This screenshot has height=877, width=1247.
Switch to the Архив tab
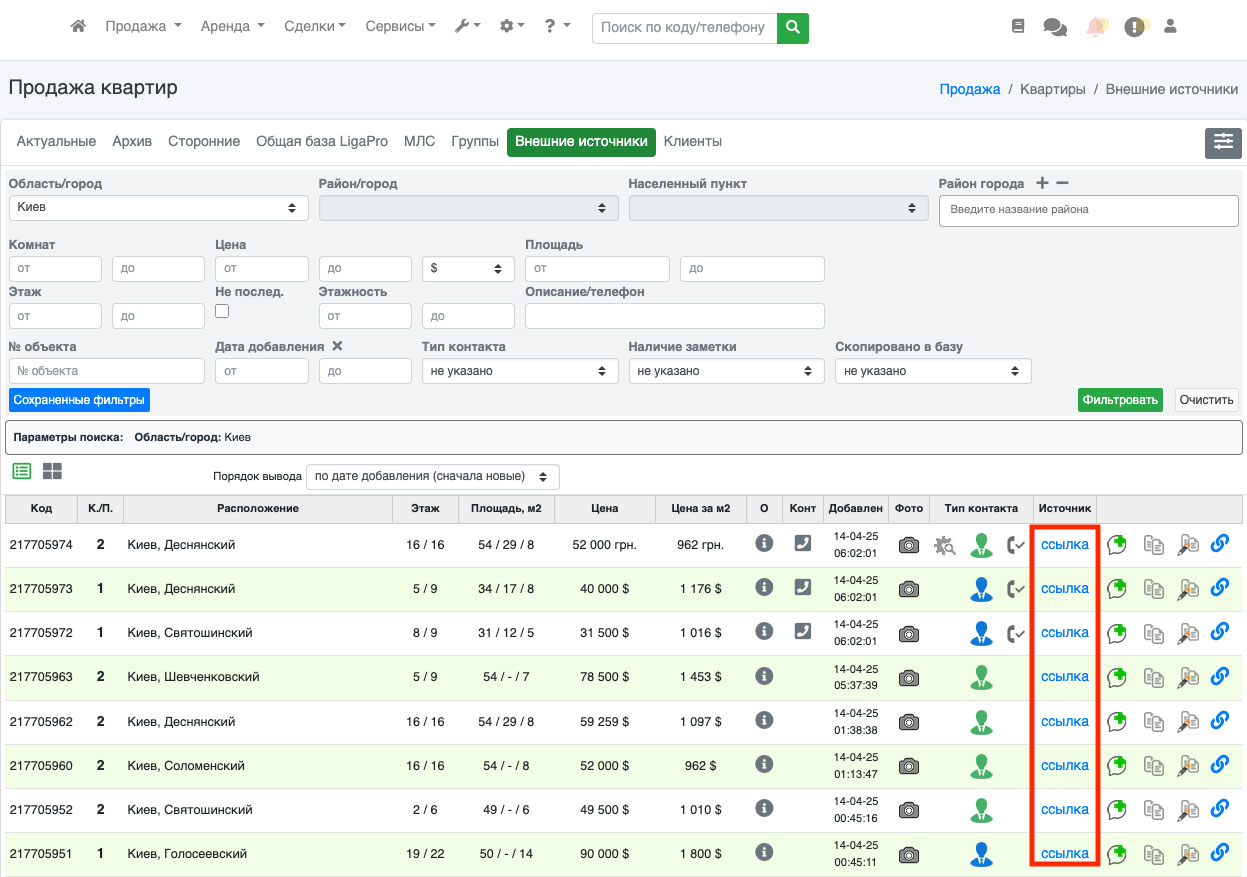point(132,142)
